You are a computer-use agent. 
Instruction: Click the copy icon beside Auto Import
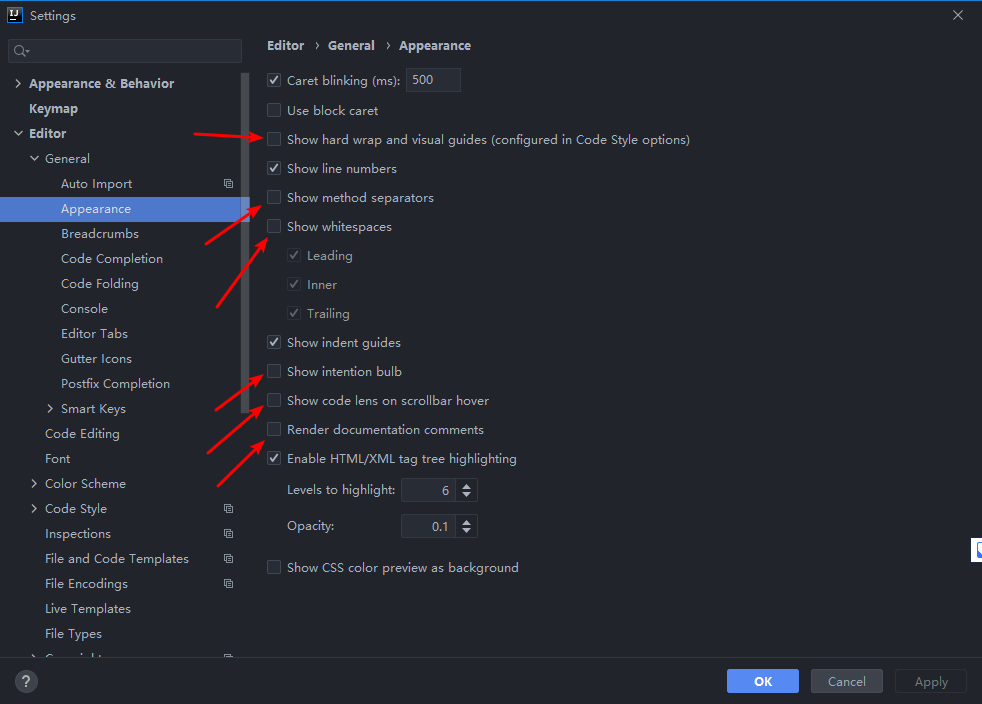(228, 184)
